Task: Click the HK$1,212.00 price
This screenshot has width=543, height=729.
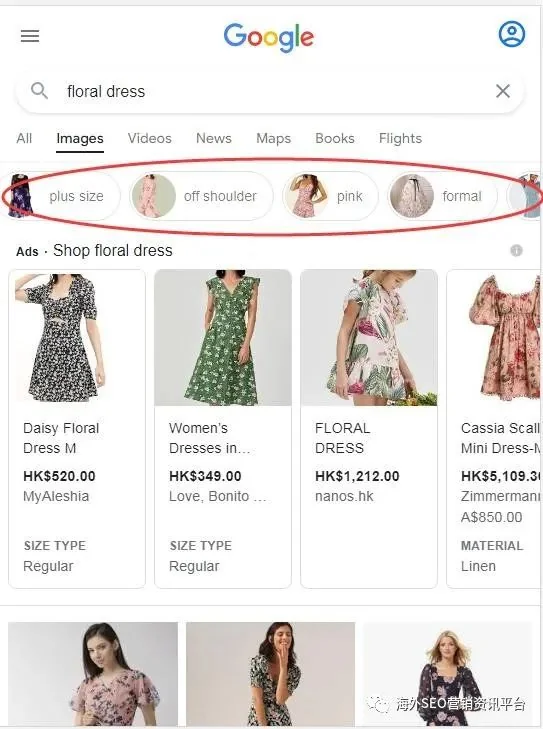Action: pyautogui.click(x=357, y=476)
